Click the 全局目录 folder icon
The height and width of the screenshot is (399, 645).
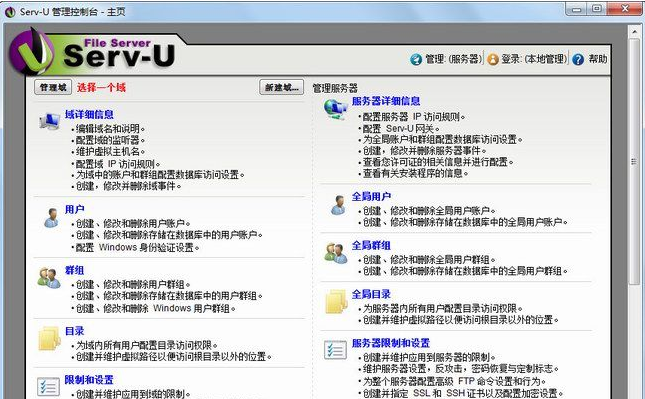coord(336,302)
